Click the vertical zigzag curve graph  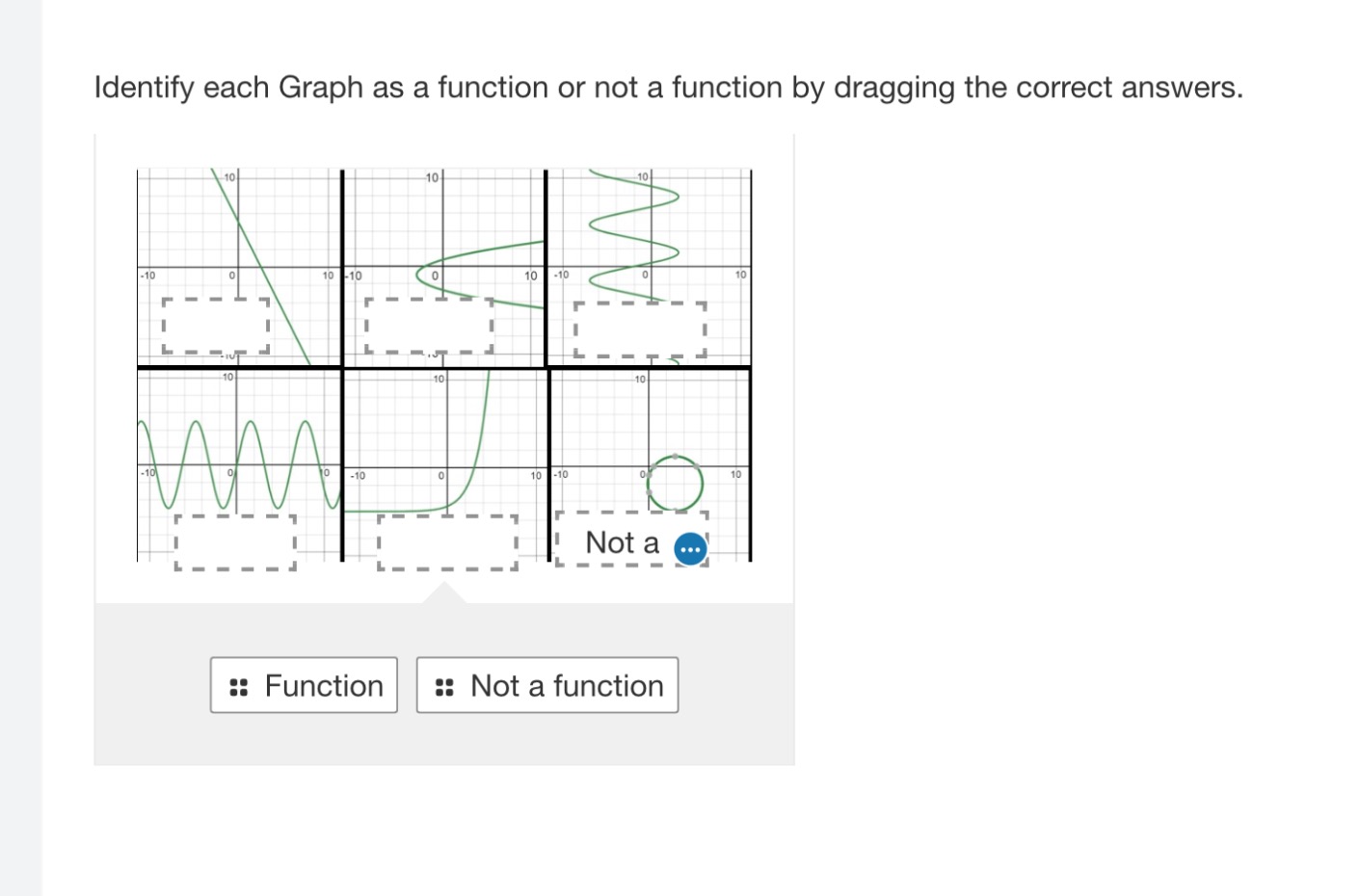click(634, 226)
